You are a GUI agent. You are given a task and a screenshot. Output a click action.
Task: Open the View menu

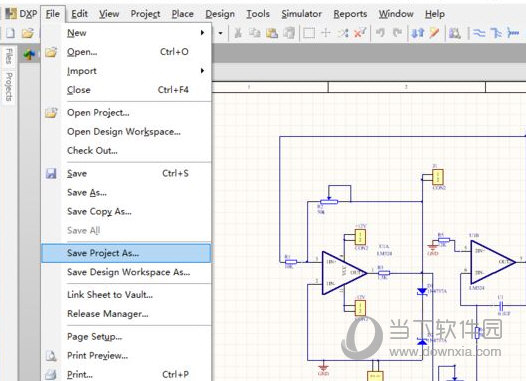point(109,14)
